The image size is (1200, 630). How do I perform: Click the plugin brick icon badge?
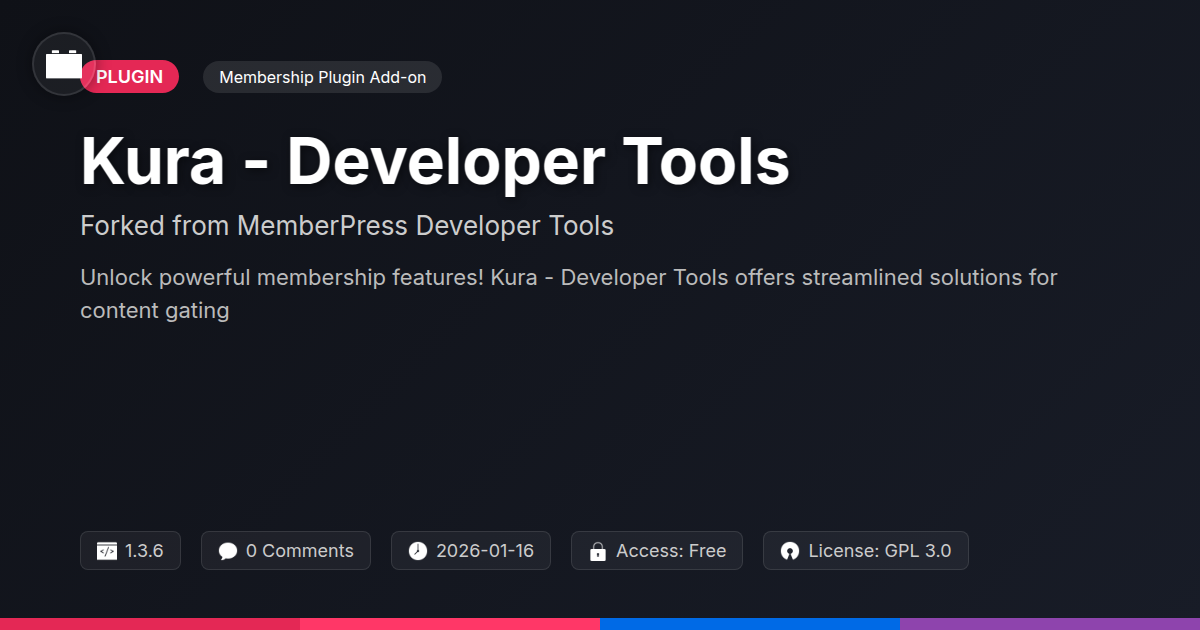click(64, 64)
